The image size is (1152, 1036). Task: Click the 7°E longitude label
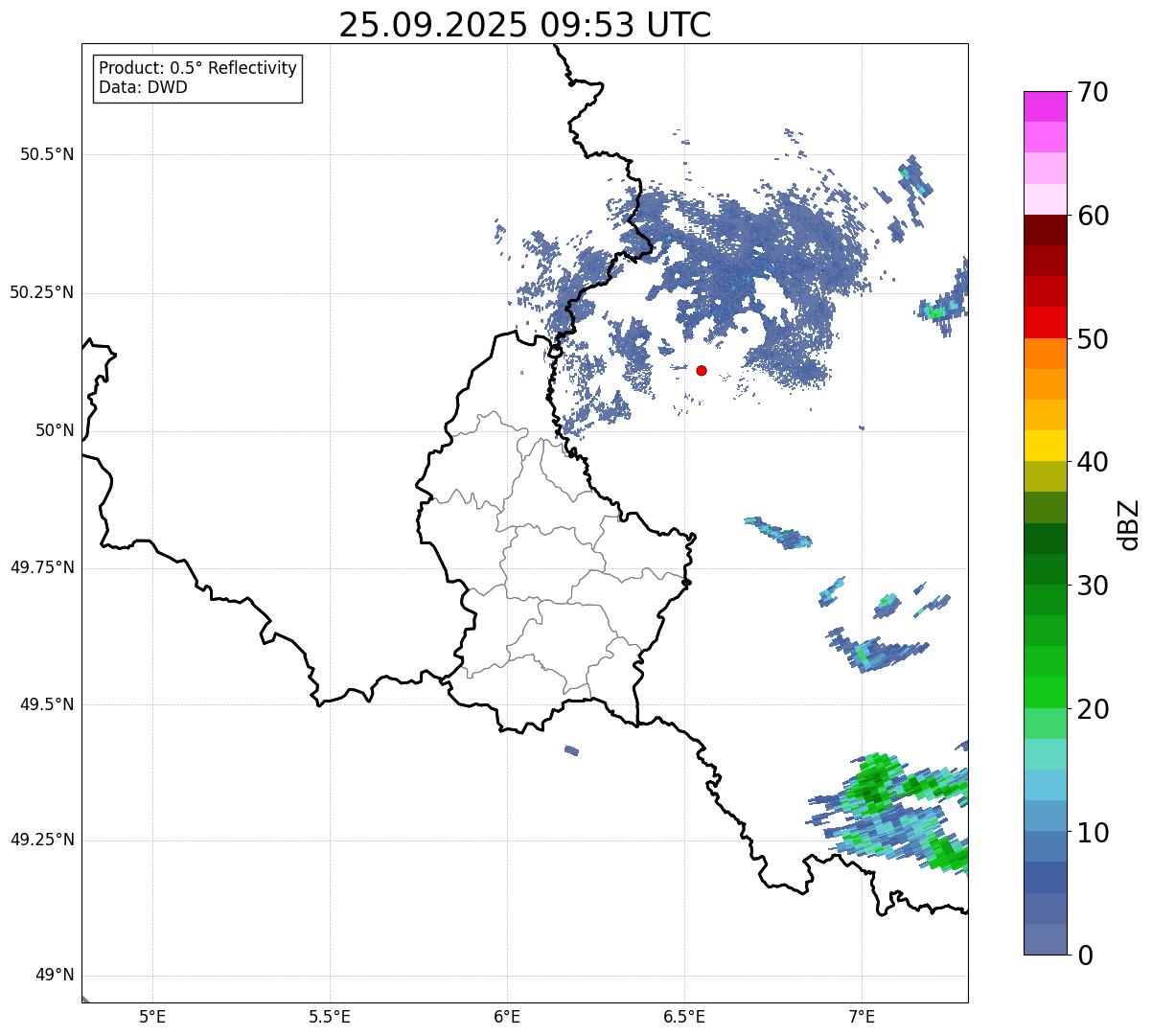tap(862, 1017)
